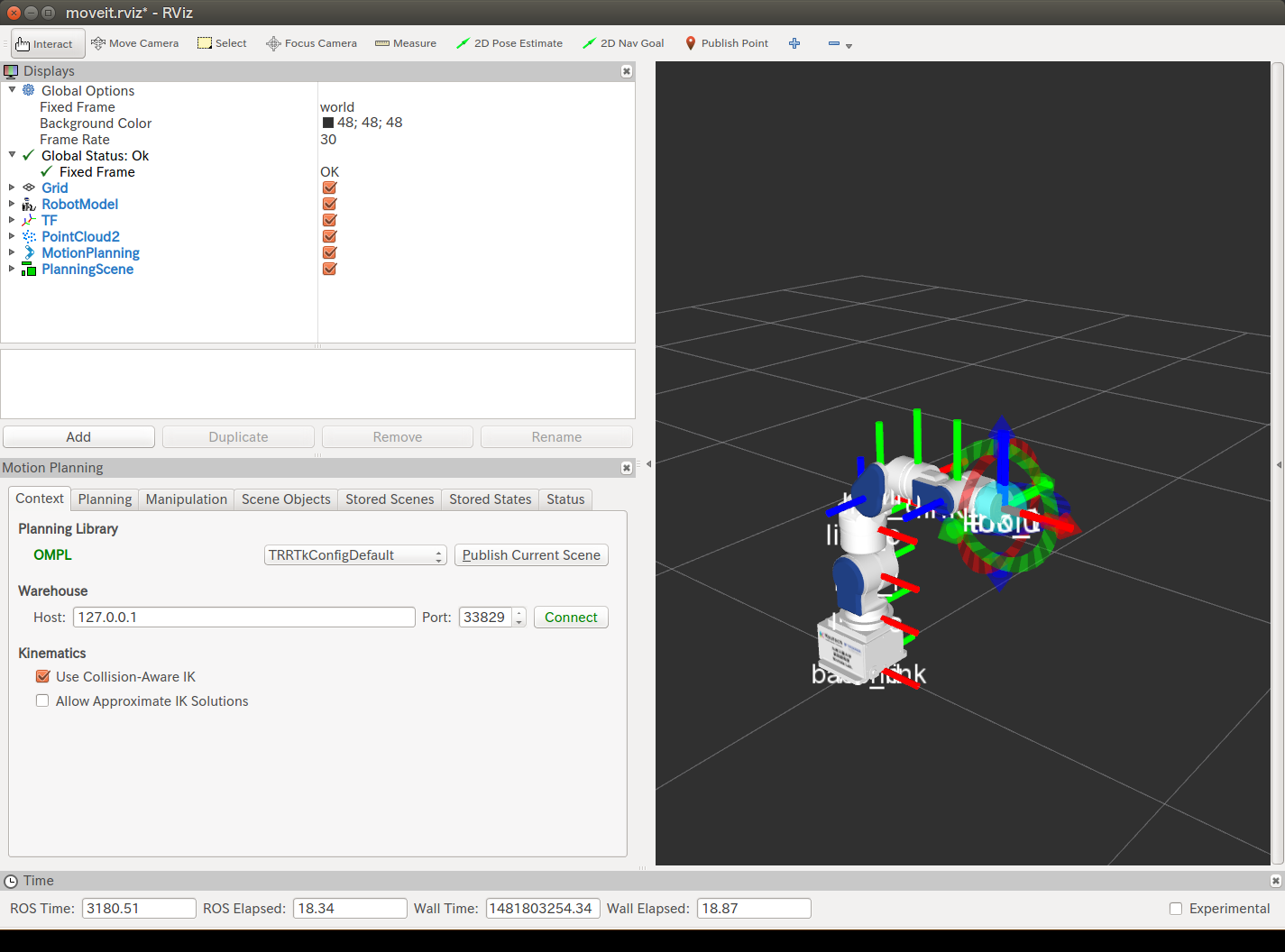Select the 2D Pose Estimate tool
The height and width of the screenshot is (952, 1285).
point(509,43)
